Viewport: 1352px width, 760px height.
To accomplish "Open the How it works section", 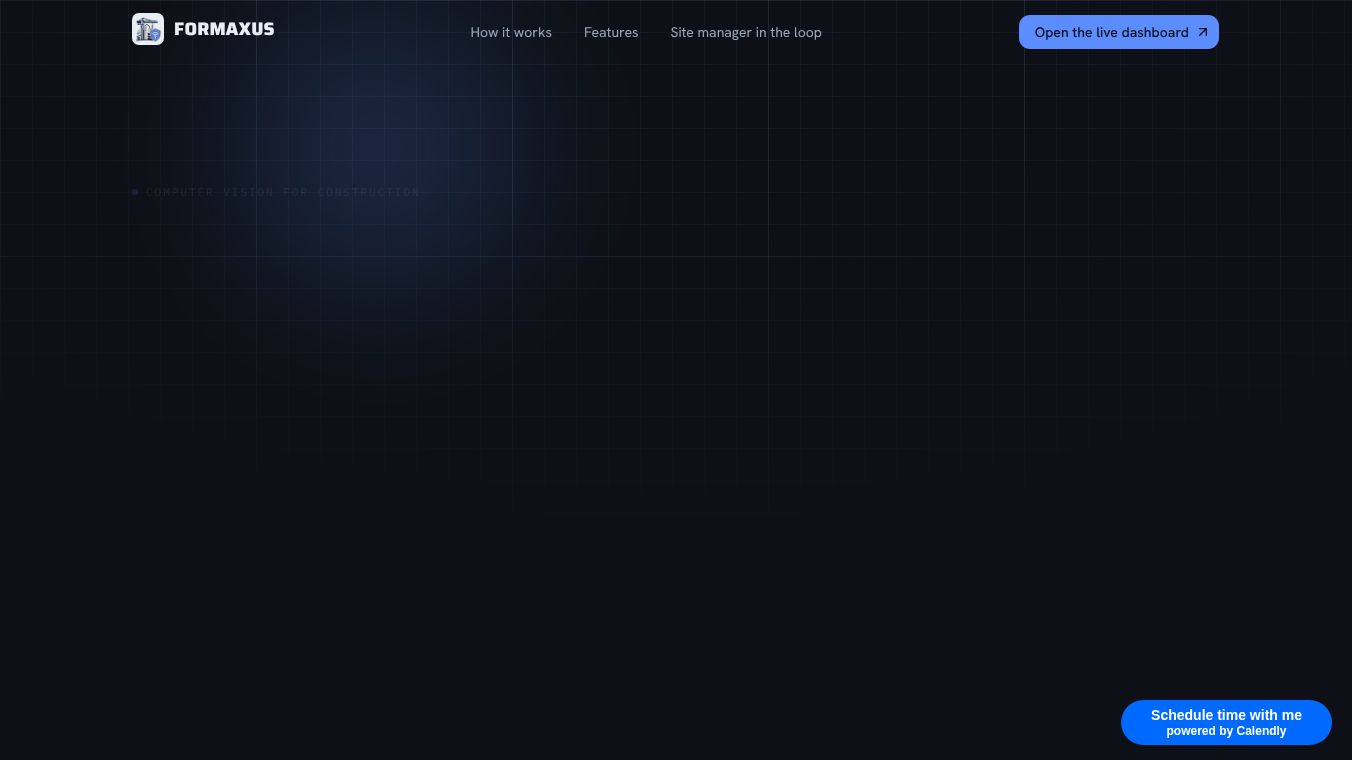I will (511, 32).
